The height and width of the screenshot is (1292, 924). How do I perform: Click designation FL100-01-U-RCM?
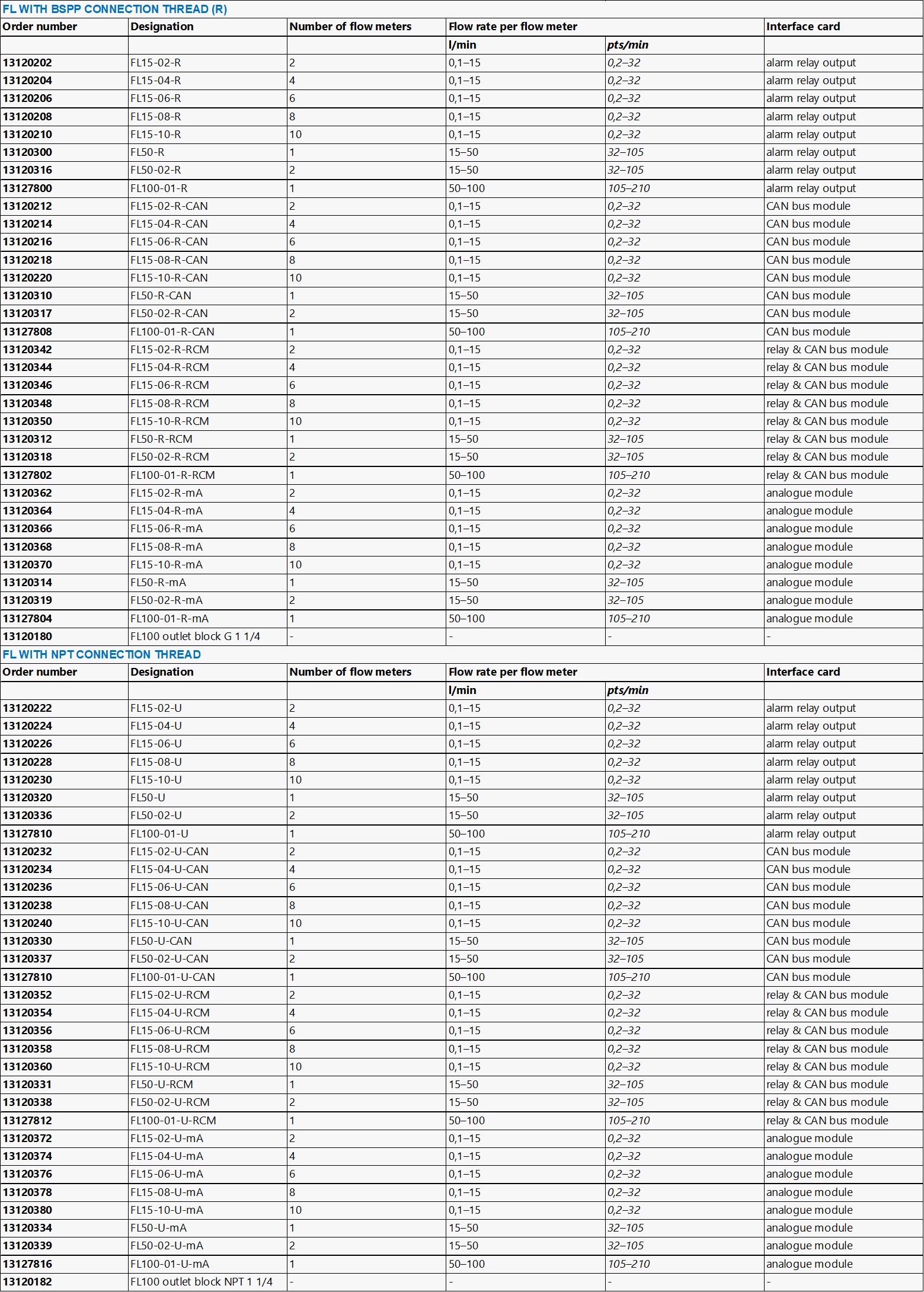173,1121
